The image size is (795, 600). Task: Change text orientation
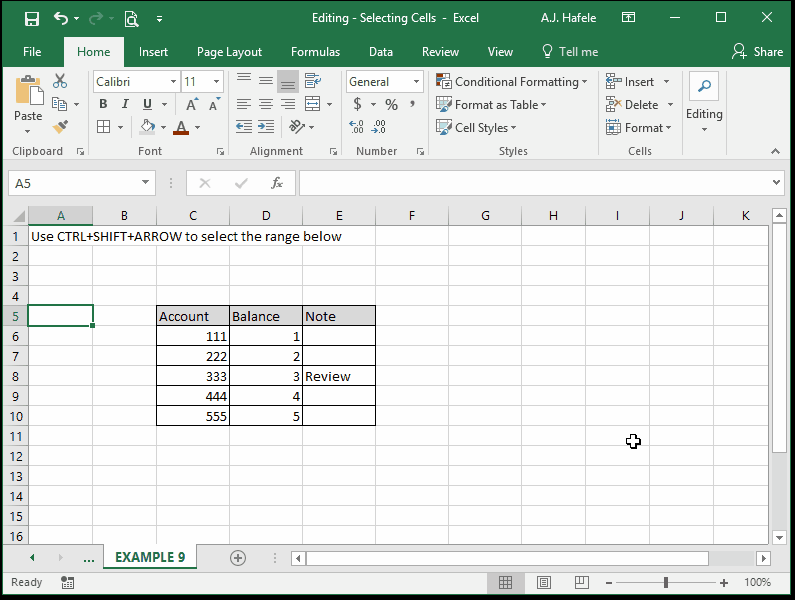[x=297, y=127]
